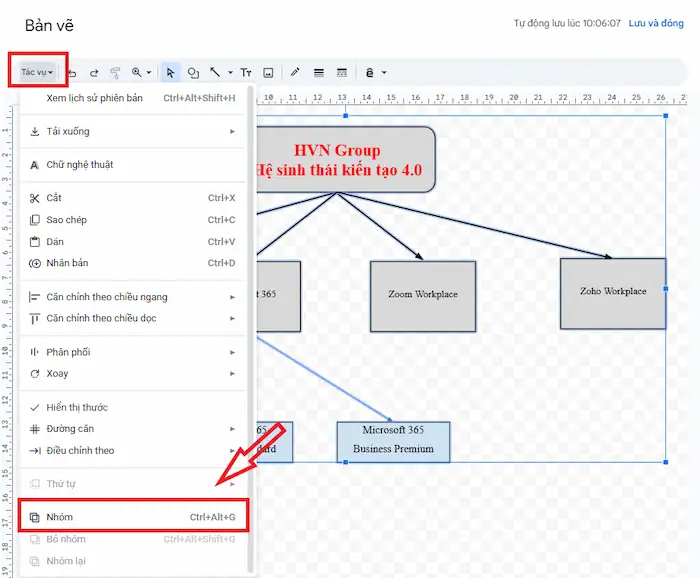Viewport: 700px width, 578px height.
Task: Select the Zoom Workplace box
Action: click(x=423, y=296)
